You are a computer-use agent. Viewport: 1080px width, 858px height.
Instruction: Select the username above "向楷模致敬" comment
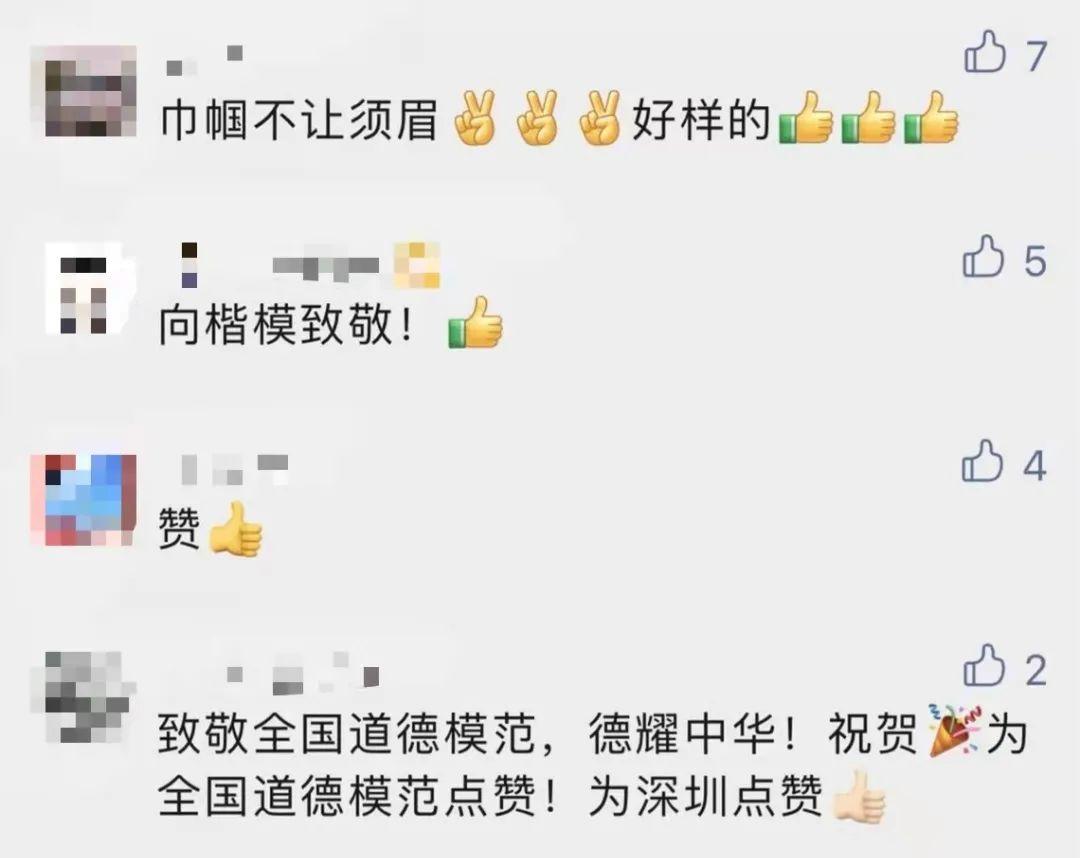point(311,265)
